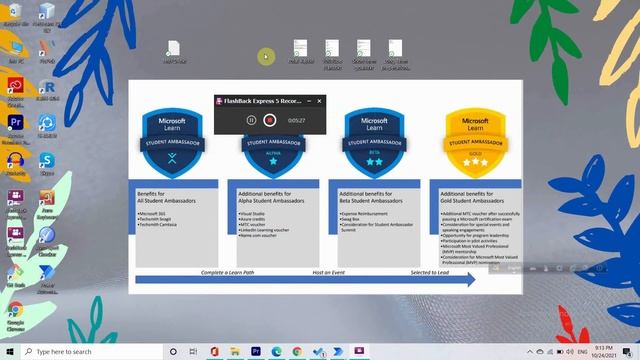640x360 pixels.
Task: Click the Gold three-star Student Ambassador badge
Action: pos(475,142)
